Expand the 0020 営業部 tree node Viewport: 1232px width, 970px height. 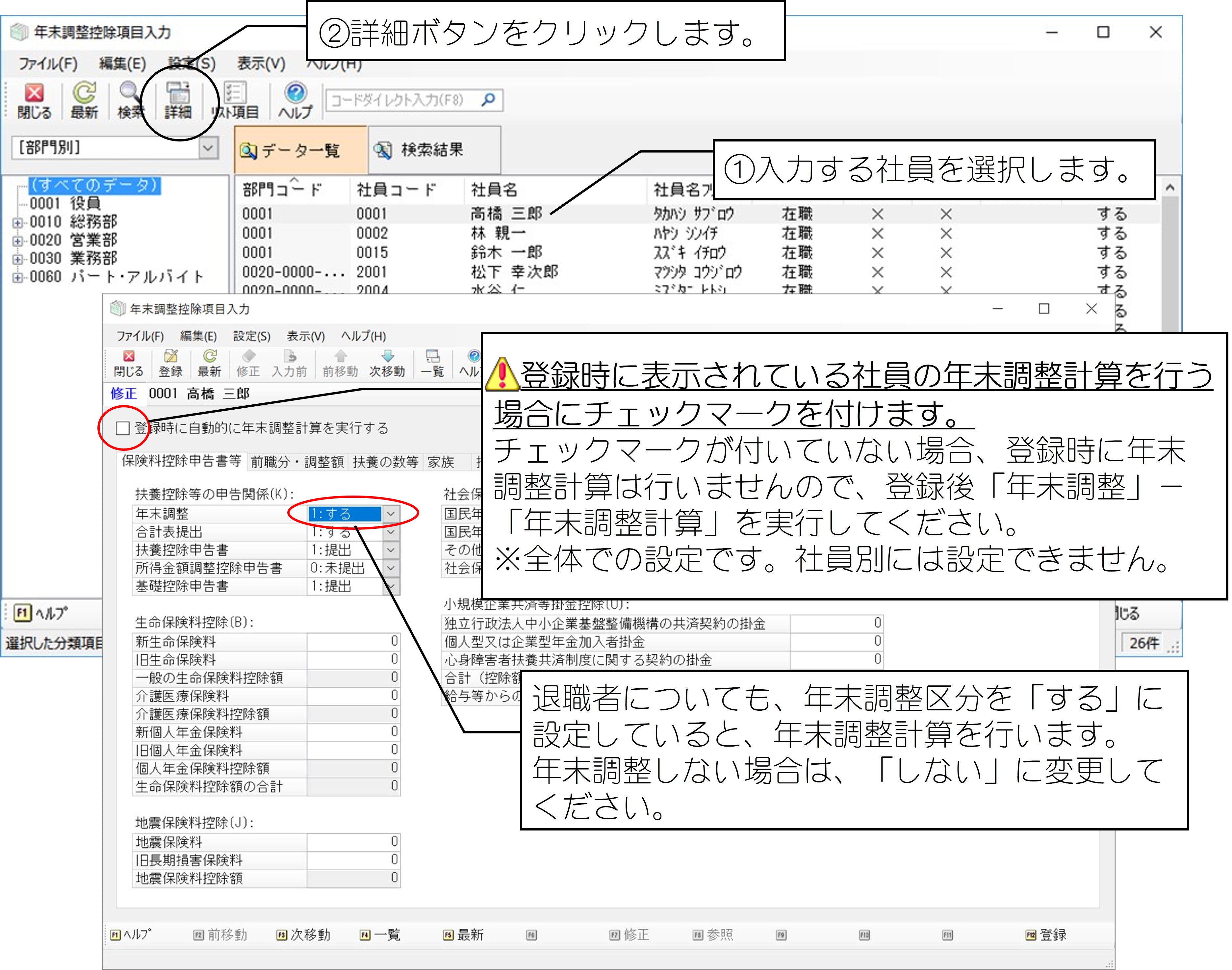(18, 241)
